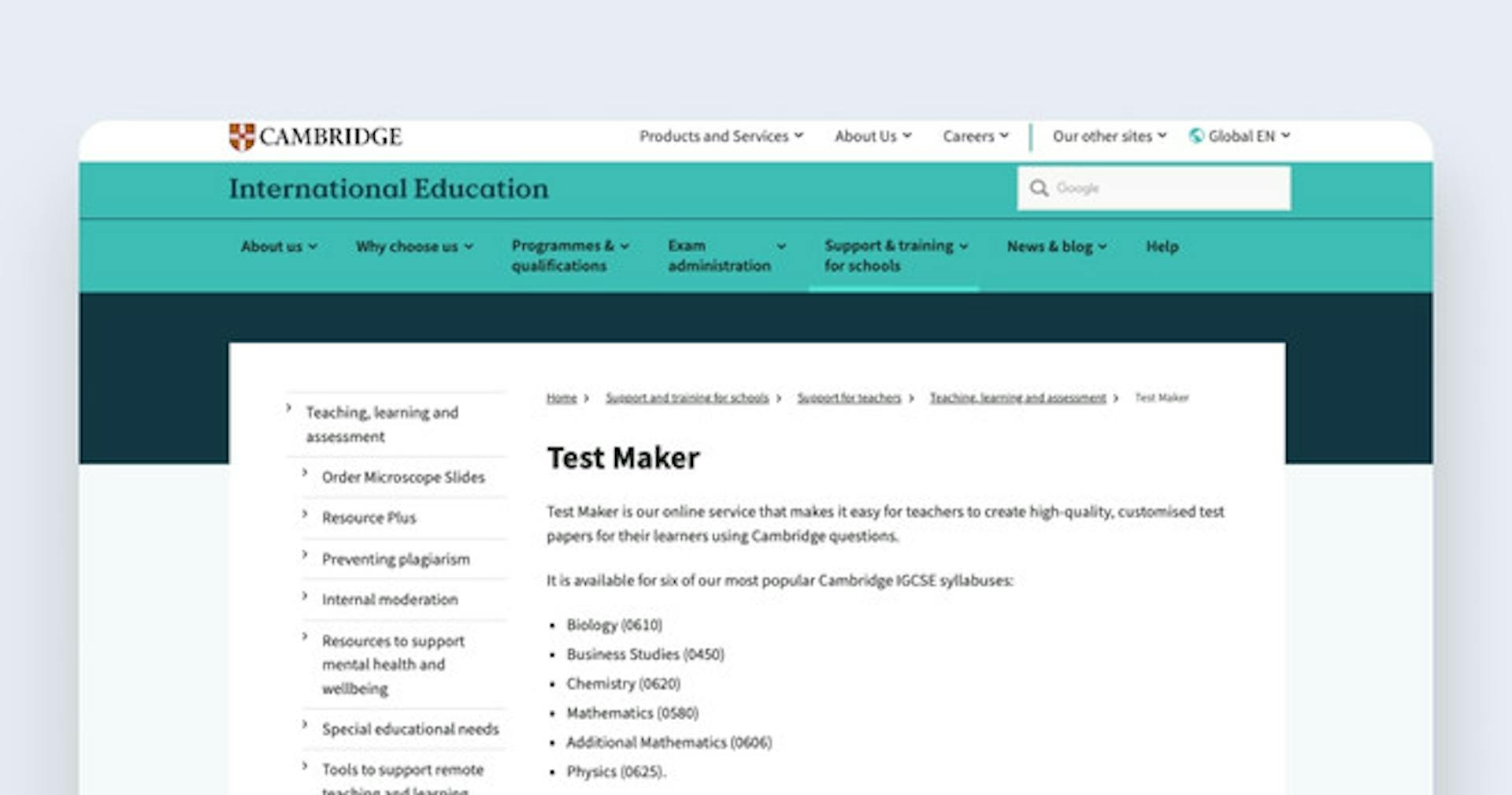Click chevron beside Resource Plus

(305, 514)
